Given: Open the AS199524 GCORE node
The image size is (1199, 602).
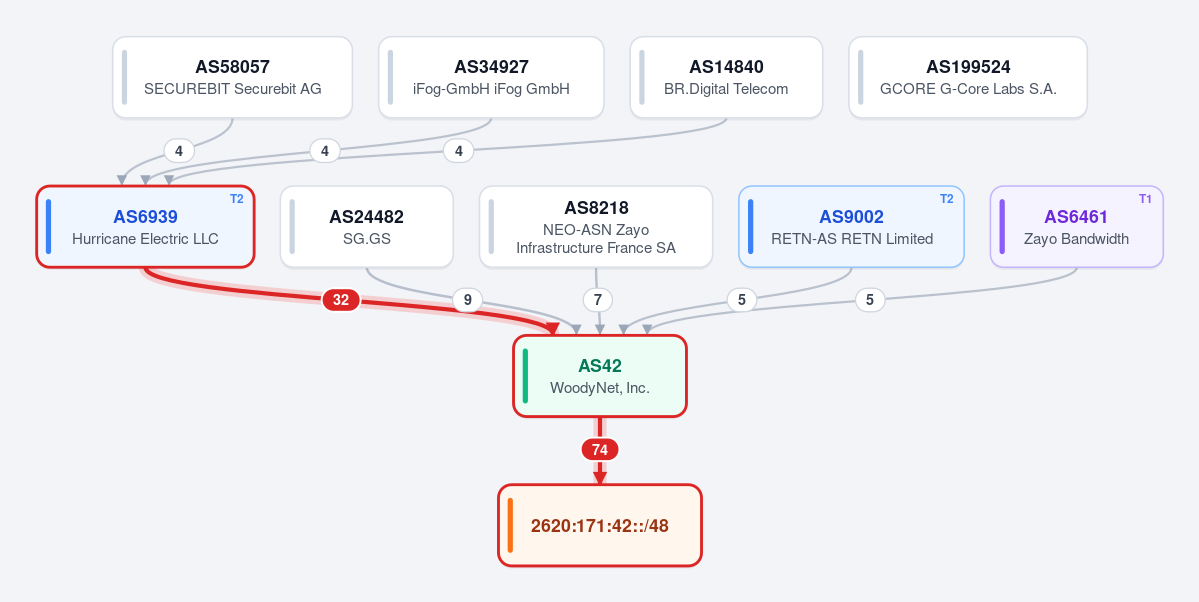Looking at the screenshot, I should [x=968, y=77].
